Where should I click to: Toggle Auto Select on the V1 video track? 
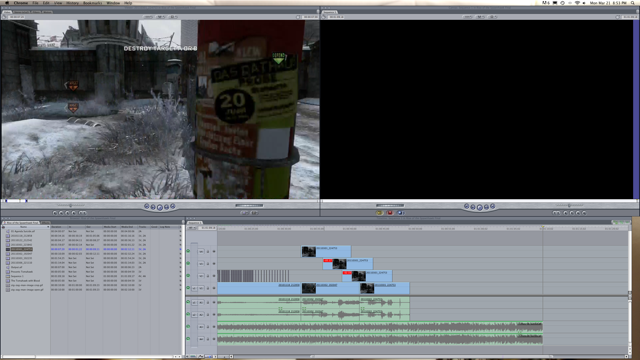(214, 288)
